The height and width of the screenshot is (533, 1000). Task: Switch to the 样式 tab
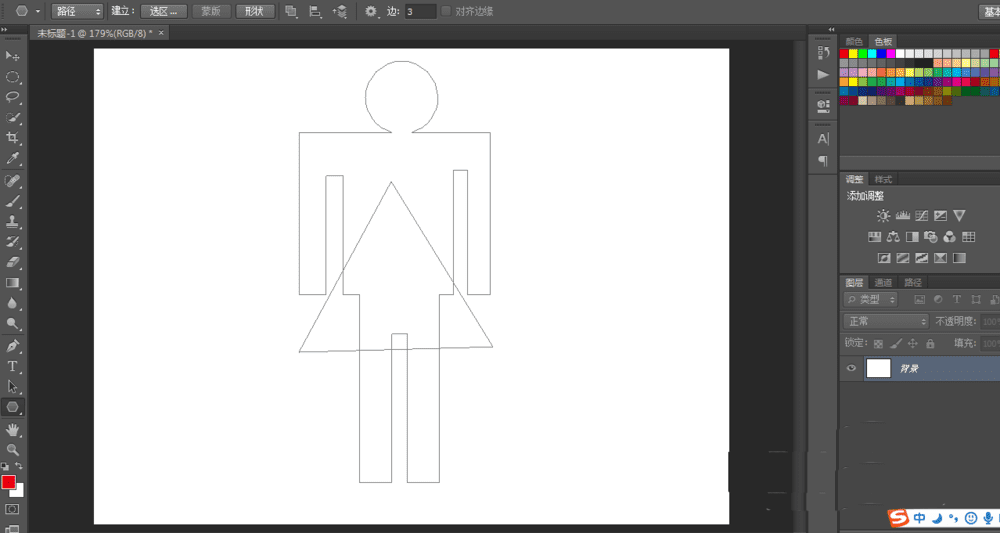click(x=883, y=179)
